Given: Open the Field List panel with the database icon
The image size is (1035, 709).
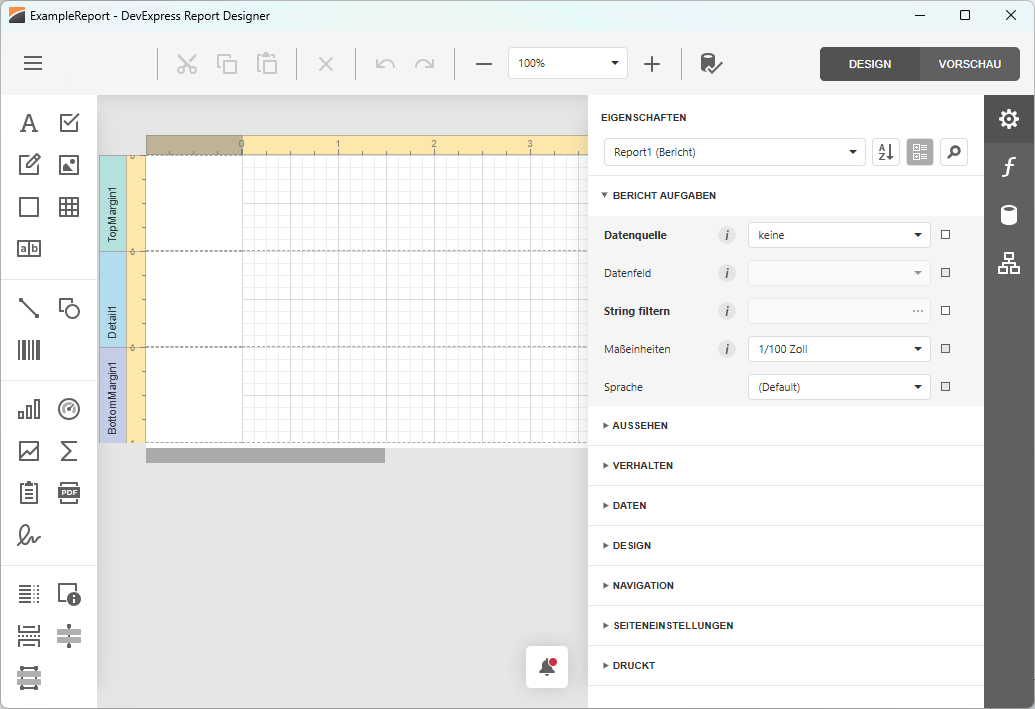Looking at the screenshot, I should point(1008,215).
